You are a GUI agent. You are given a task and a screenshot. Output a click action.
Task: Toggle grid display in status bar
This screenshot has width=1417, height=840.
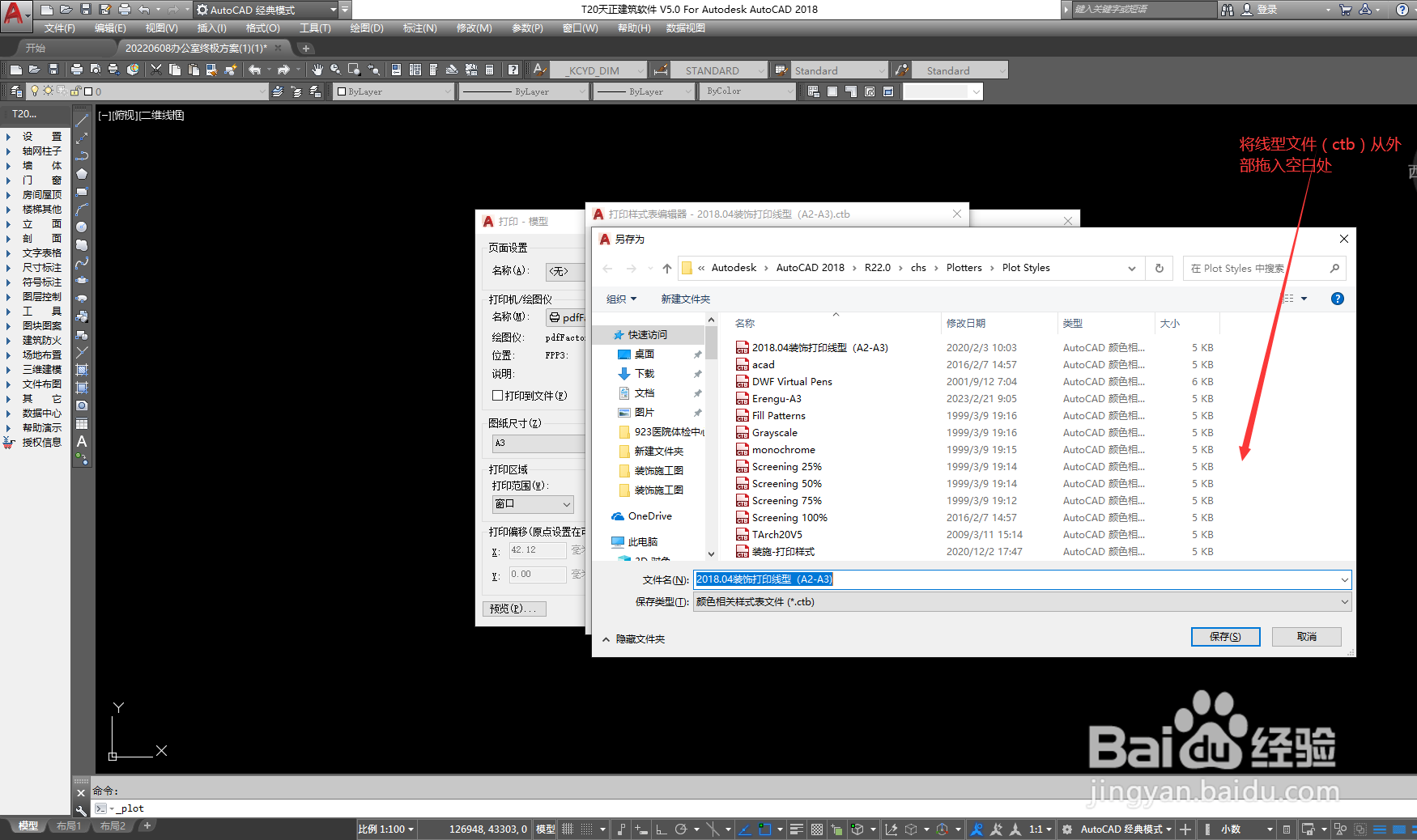[568, 829]
